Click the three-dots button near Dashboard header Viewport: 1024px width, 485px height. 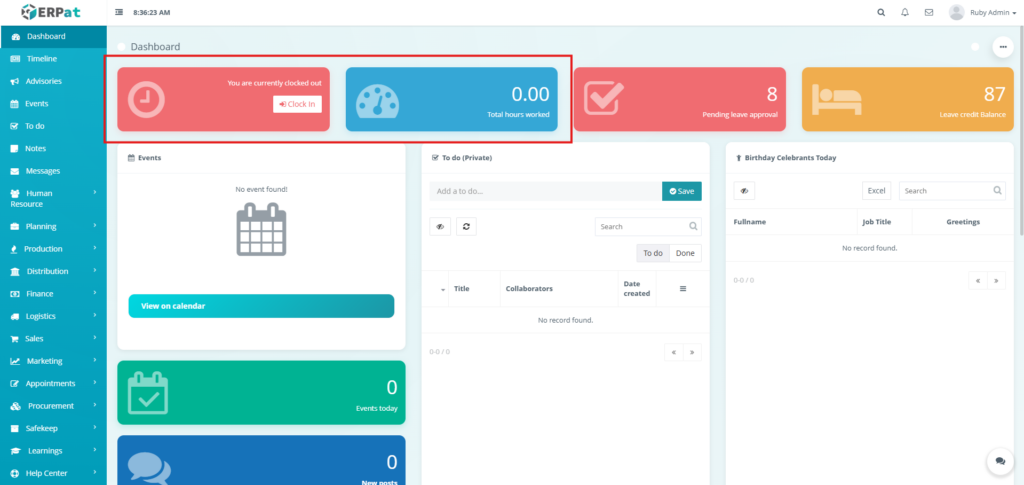(x=1002, y=47)
